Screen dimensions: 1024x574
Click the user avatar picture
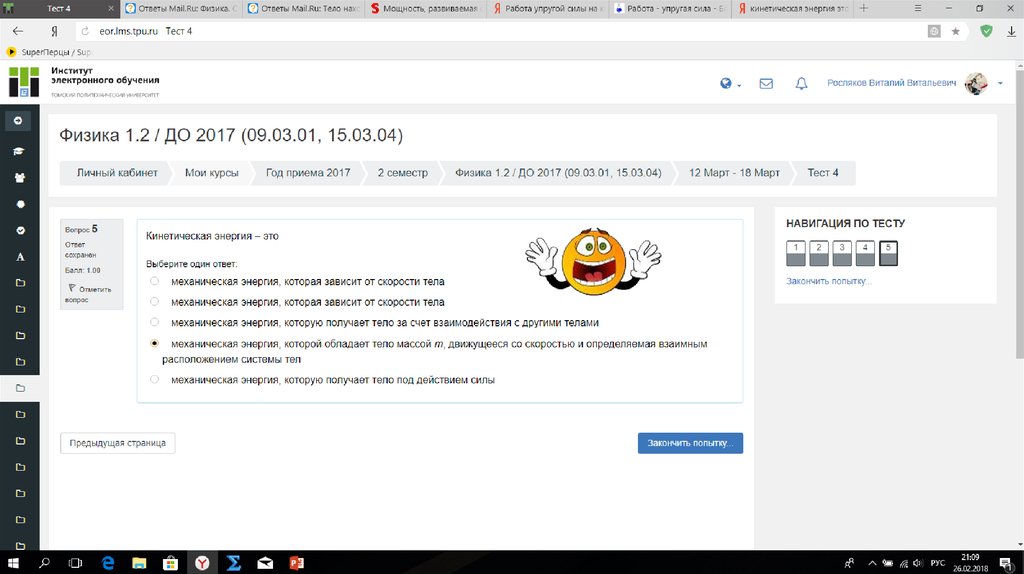tap(976, 83)
